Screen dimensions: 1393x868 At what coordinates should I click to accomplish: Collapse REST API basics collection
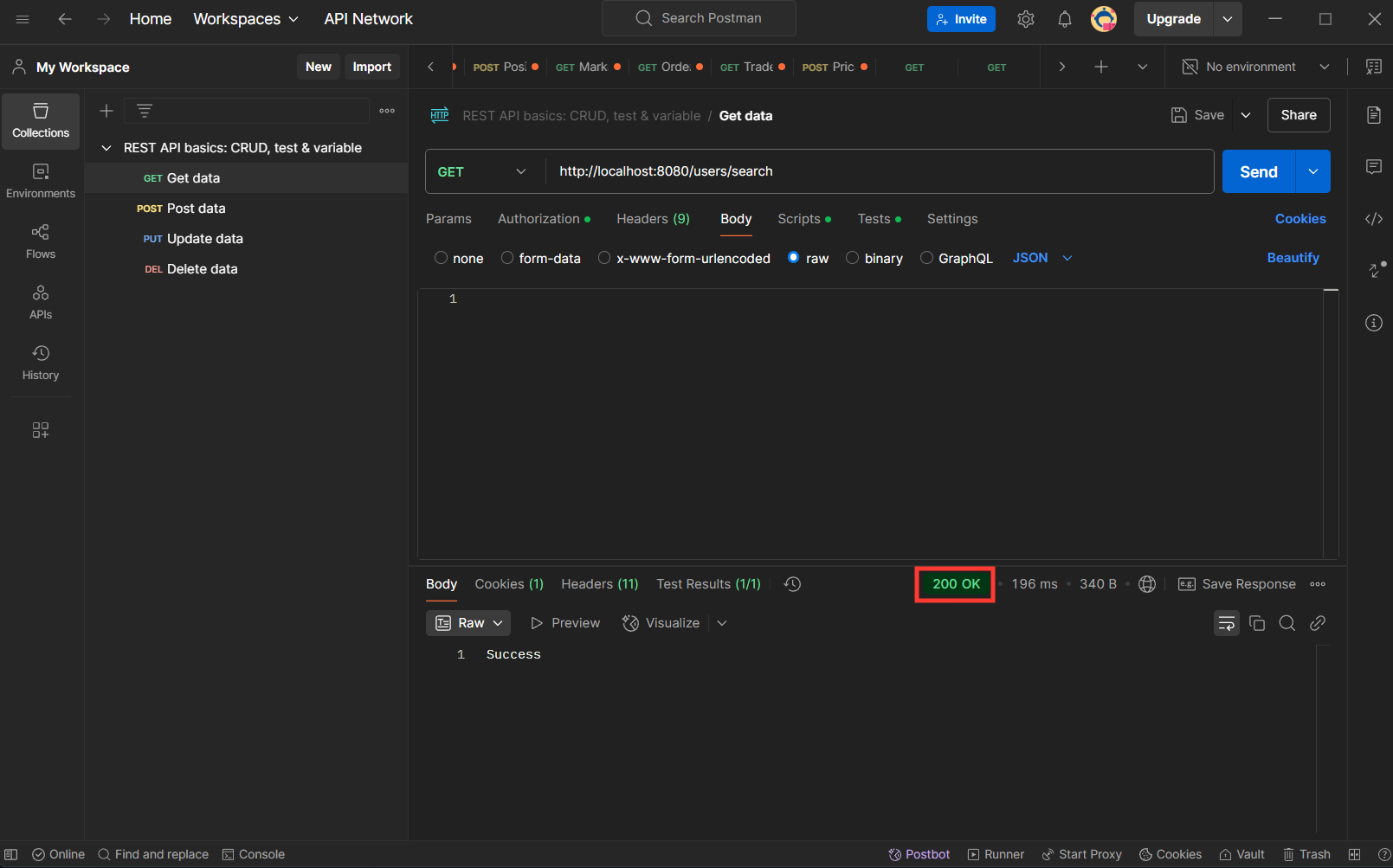click(x=106, y=148)
